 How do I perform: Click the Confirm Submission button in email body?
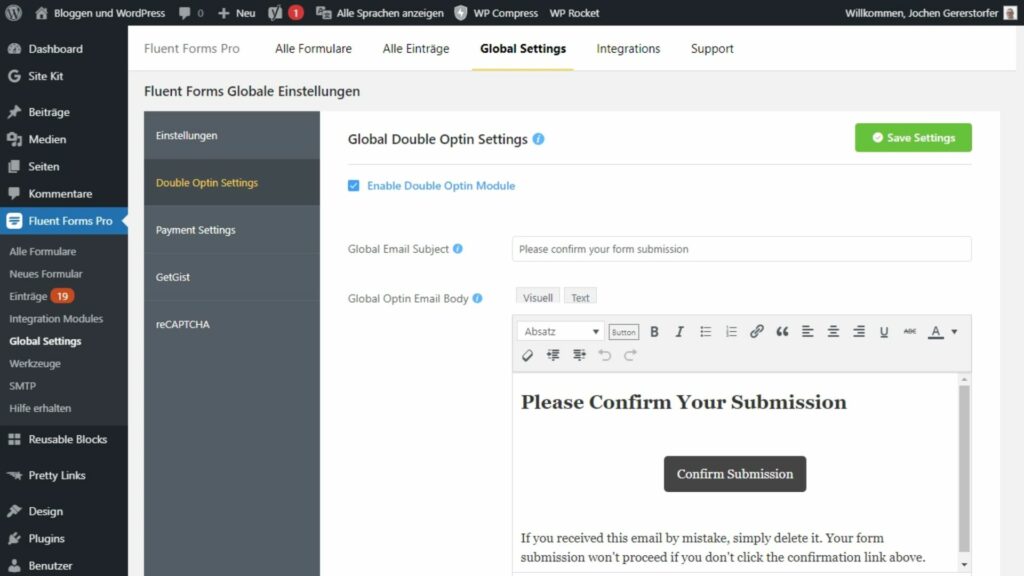click(735, 473)
